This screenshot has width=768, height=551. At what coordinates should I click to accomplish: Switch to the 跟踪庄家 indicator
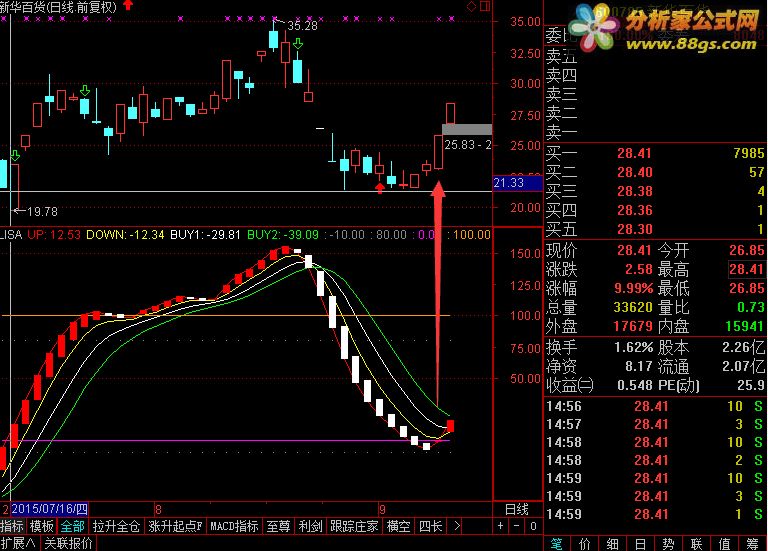[x=354, y=526]
